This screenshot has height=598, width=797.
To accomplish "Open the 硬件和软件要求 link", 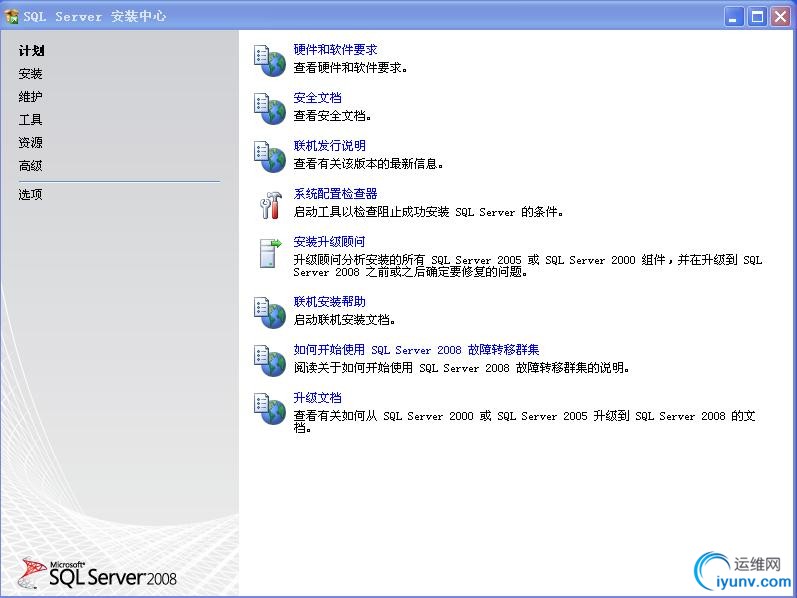I will click(335, 49).
